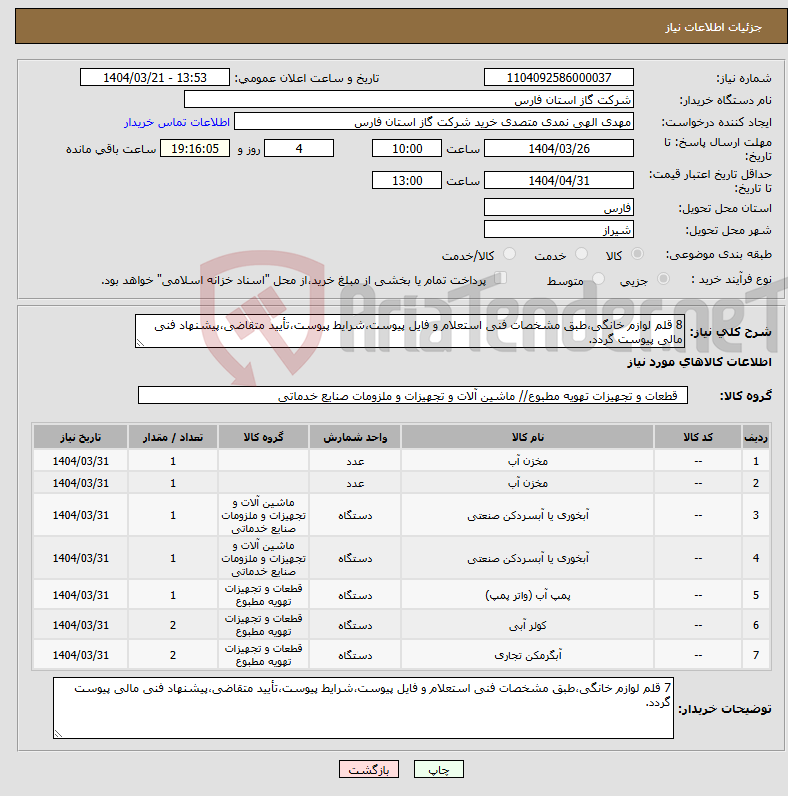Click the ردیف column header

756,437
